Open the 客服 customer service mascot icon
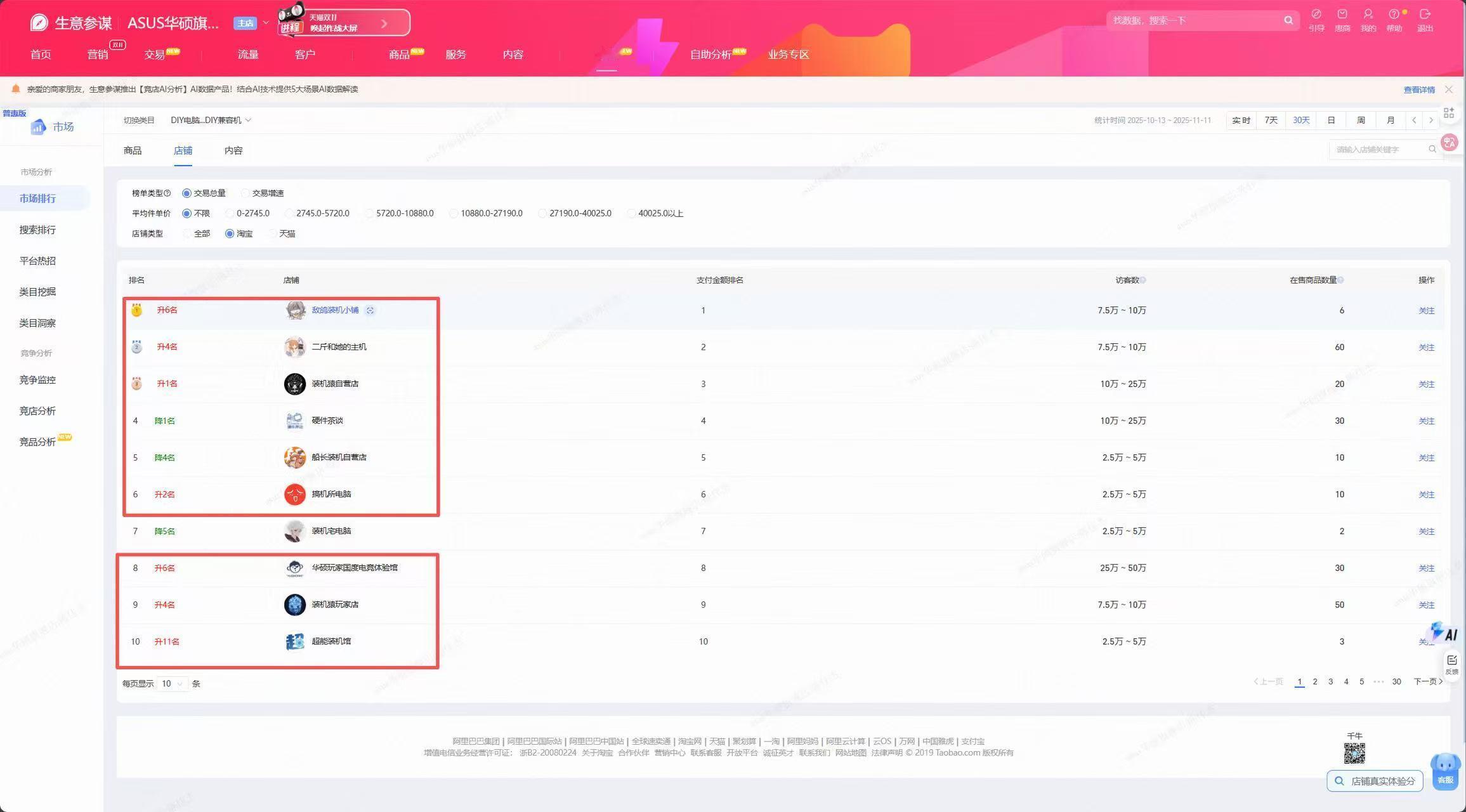Screen dimensions: 1466x812 click(x=1445, y=771)
